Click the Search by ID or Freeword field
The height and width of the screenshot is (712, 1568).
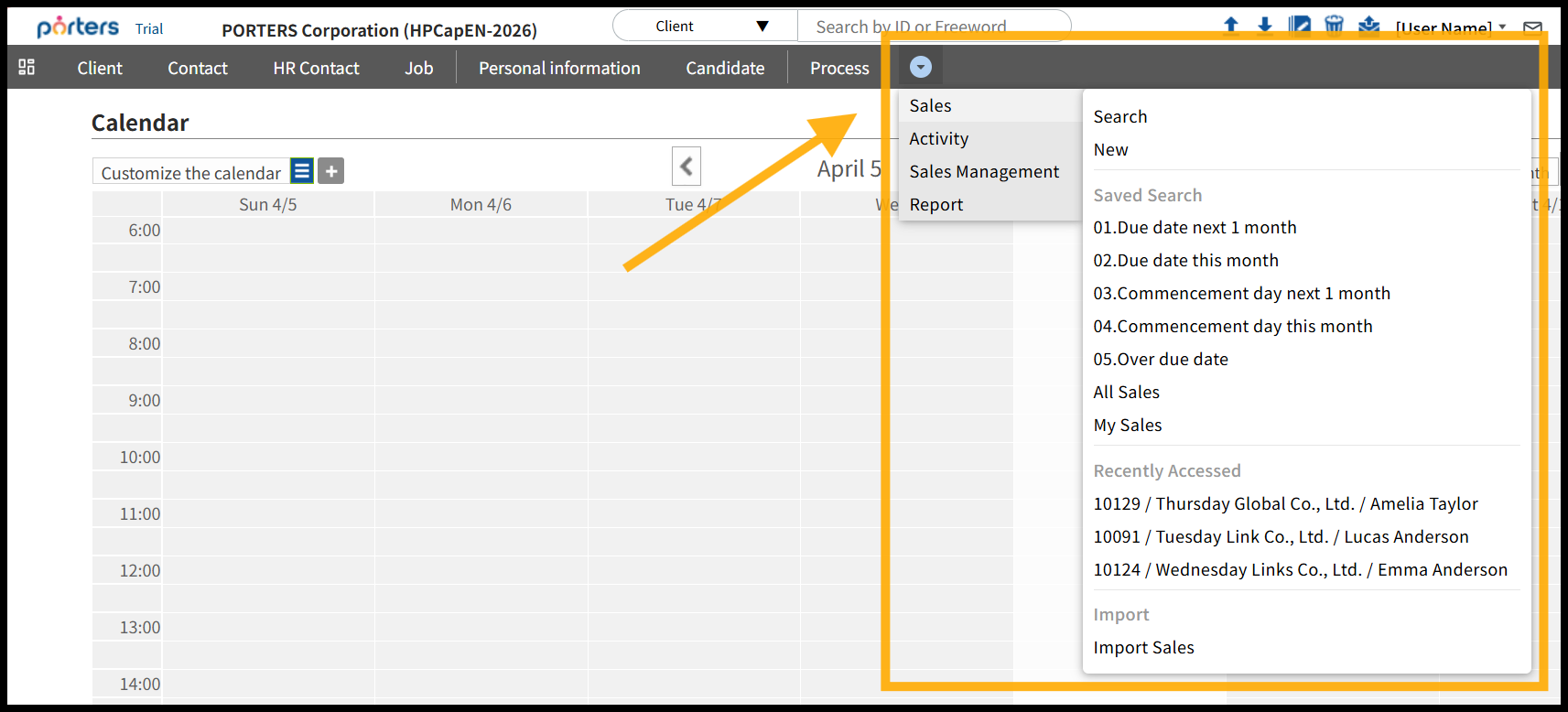(934, 27)
